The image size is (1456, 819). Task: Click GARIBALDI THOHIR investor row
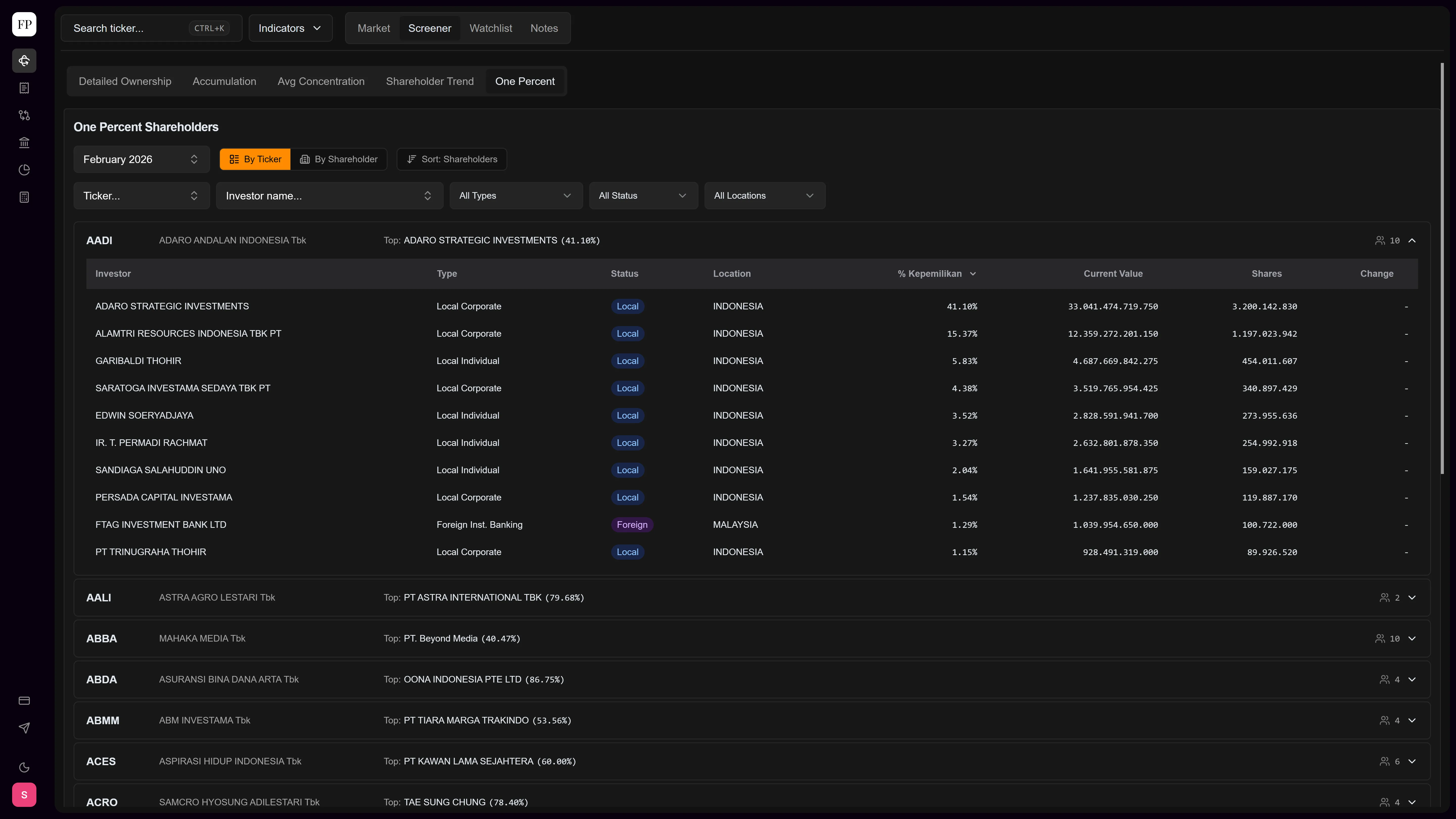[x=752, y=361]
